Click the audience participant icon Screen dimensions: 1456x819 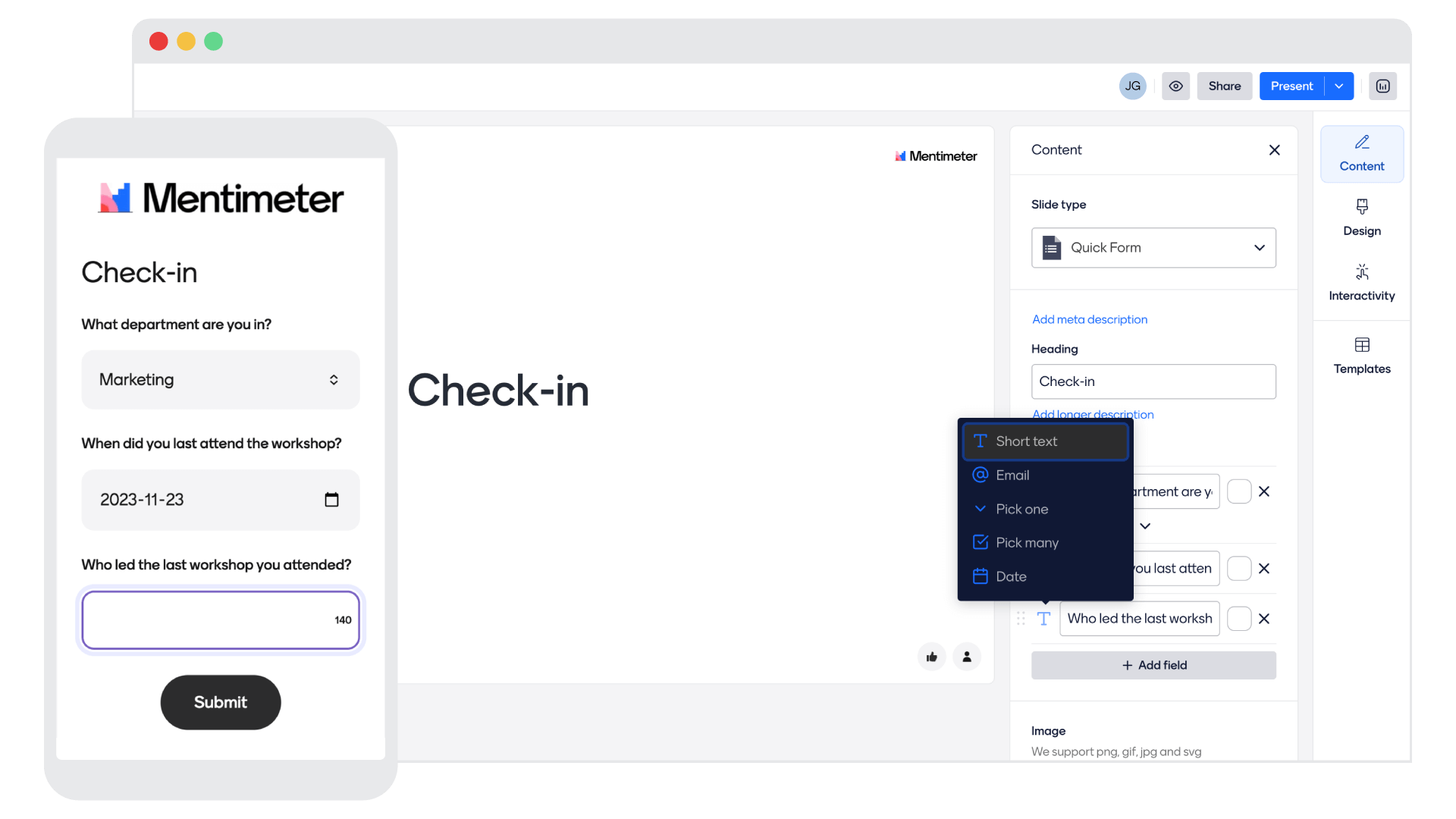[967, 657]
